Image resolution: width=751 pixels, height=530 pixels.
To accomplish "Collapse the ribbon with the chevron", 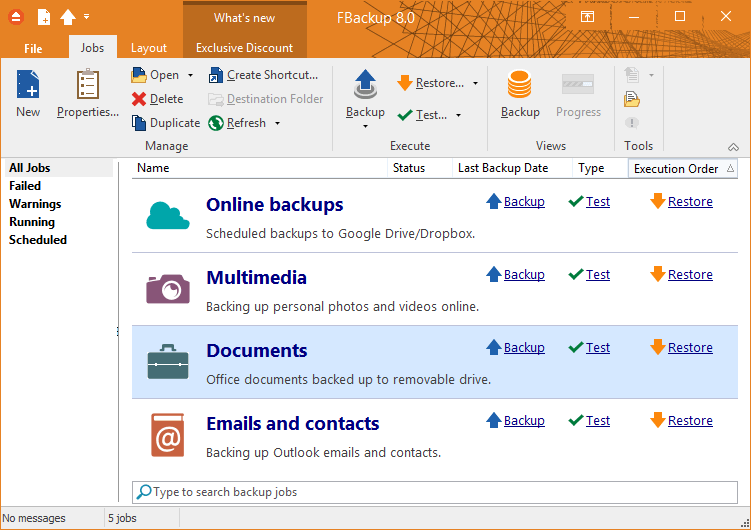I will 733,147.
